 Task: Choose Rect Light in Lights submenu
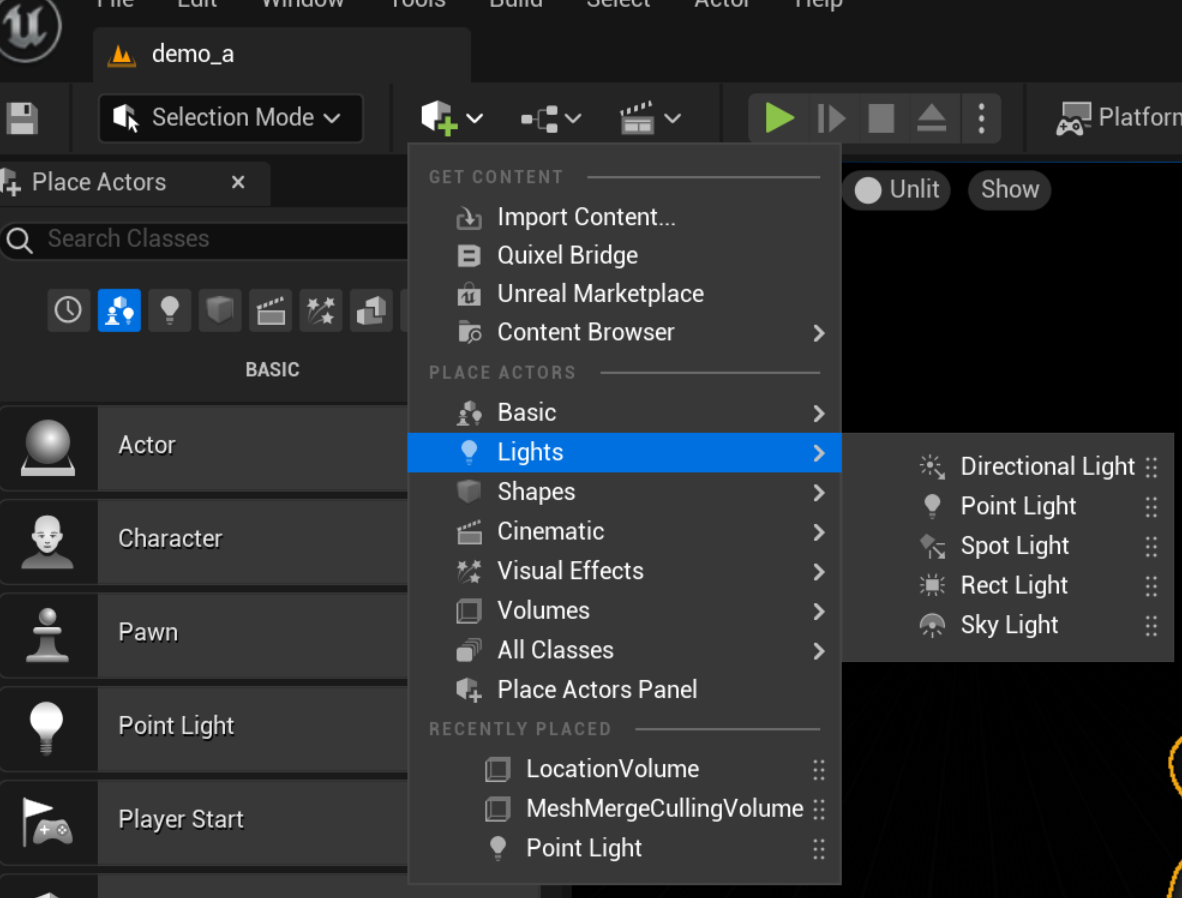click(1007, 586)
